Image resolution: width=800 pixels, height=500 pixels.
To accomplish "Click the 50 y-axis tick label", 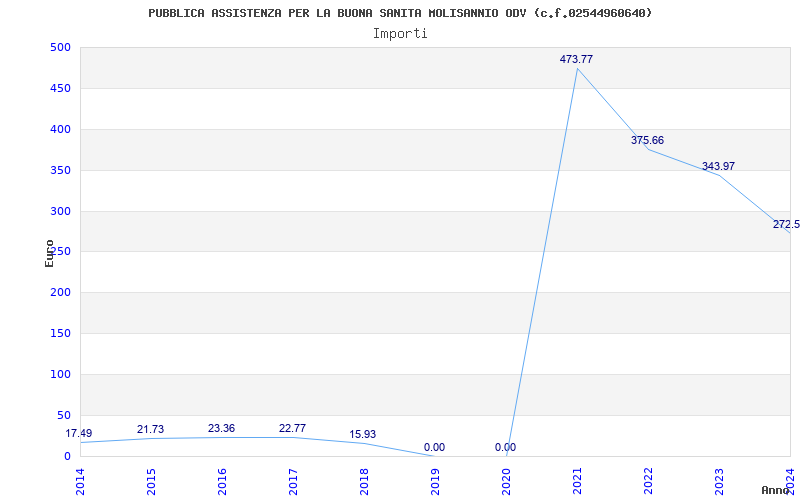I will point(63,415).
